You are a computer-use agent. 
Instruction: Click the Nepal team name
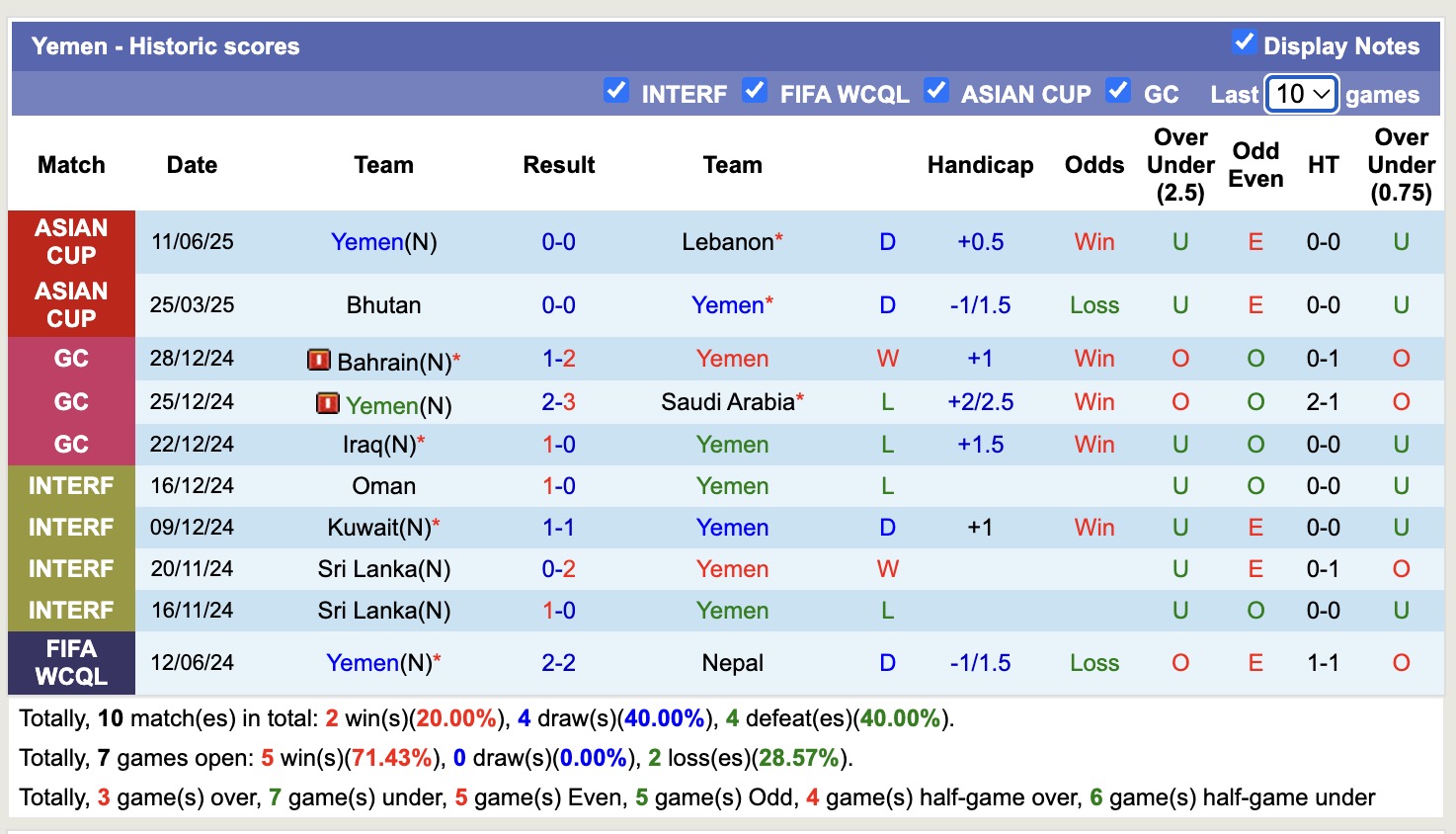click(x=732, y=662)
